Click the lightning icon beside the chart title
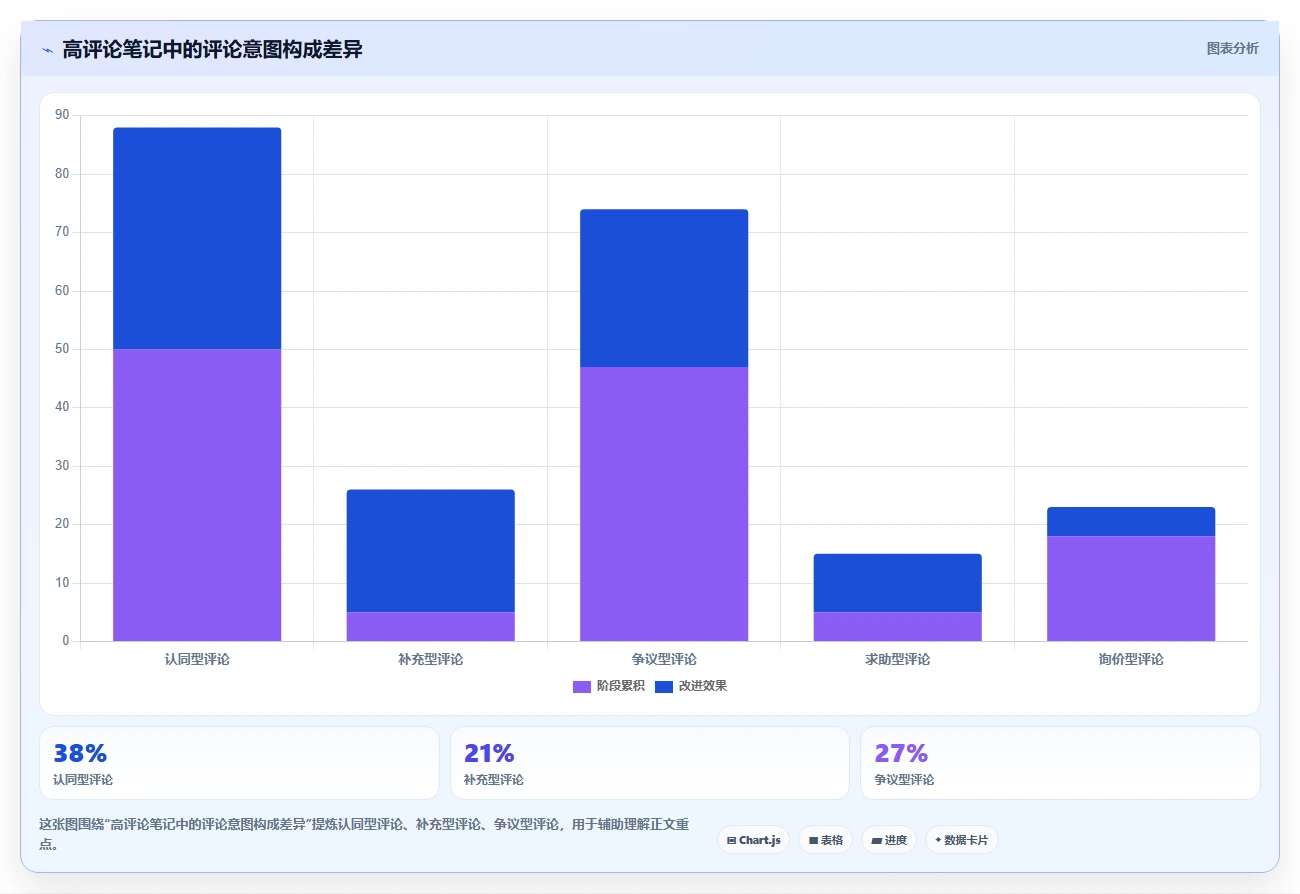 point(47,50)
